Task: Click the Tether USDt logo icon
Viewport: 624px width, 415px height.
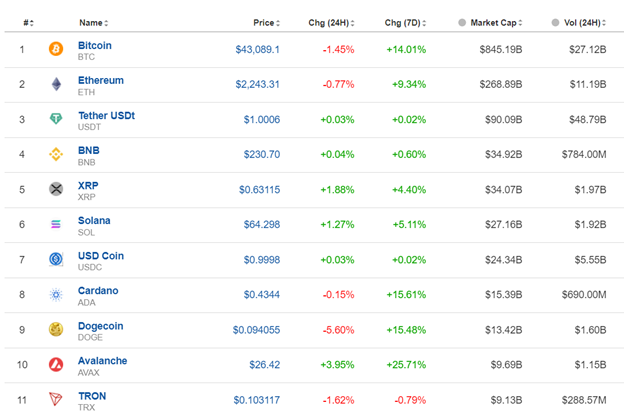Action: tap(56, 119)
